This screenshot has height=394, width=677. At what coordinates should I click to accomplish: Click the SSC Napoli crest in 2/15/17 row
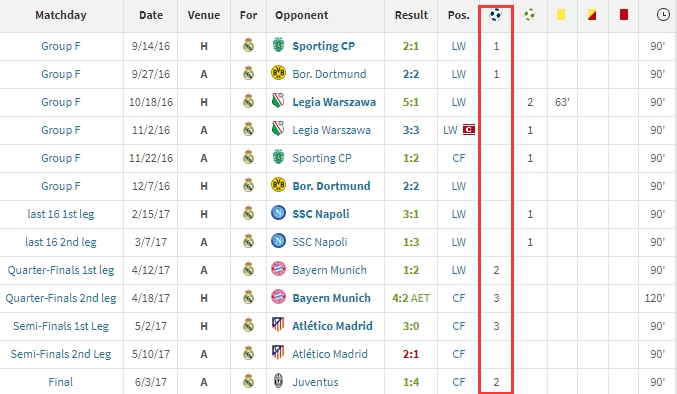tap(278, 213)
